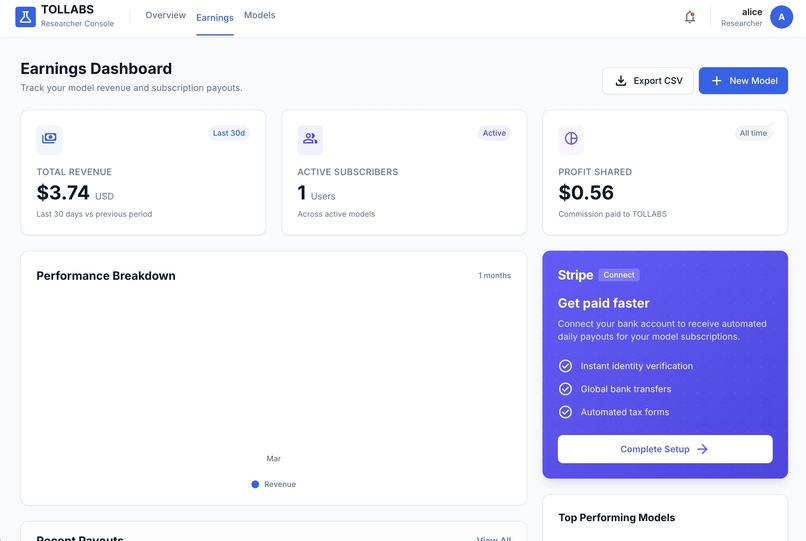
Task: Click the arrow icon in Complete Setup
Action: click(702, 449)
